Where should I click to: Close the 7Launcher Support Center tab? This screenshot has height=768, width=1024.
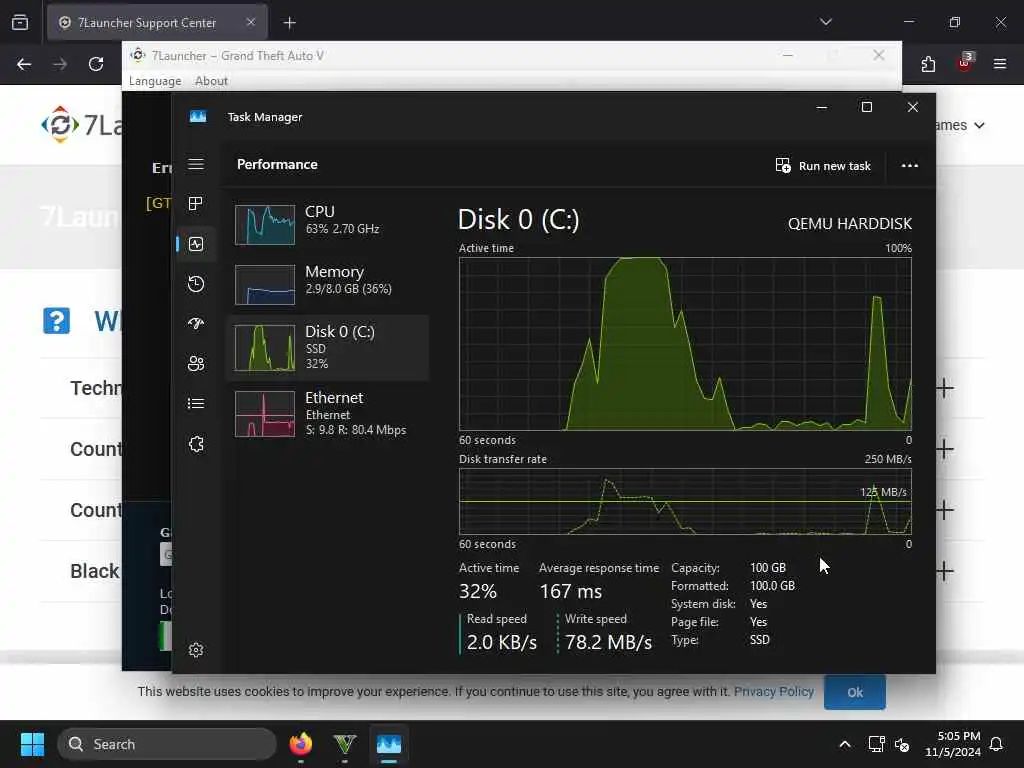tap(251, 22)
